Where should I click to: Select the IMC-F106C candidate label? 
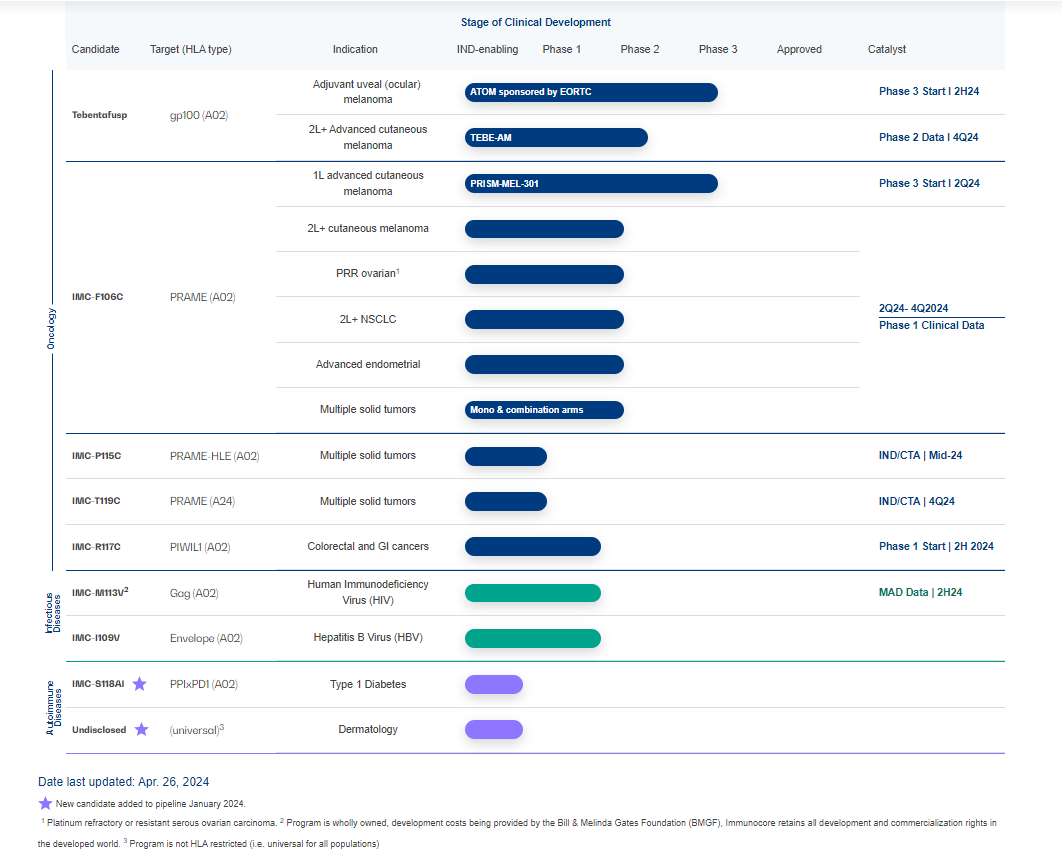(97, 297)
